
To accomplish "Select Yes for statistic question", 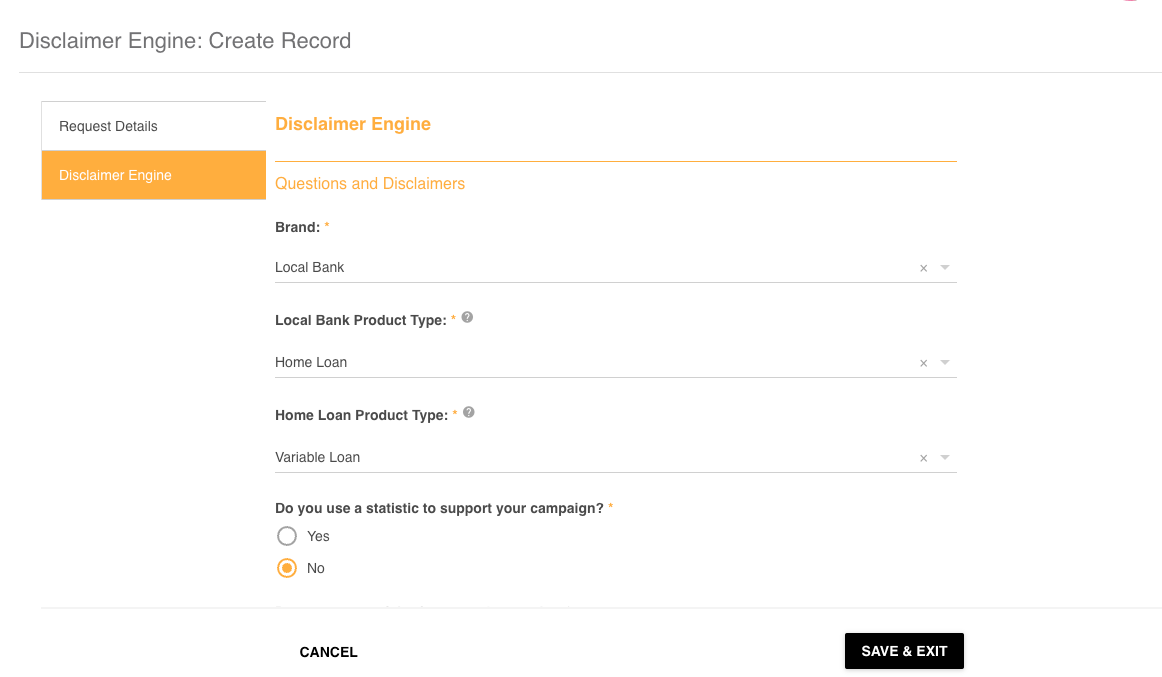I will (287, 536).
